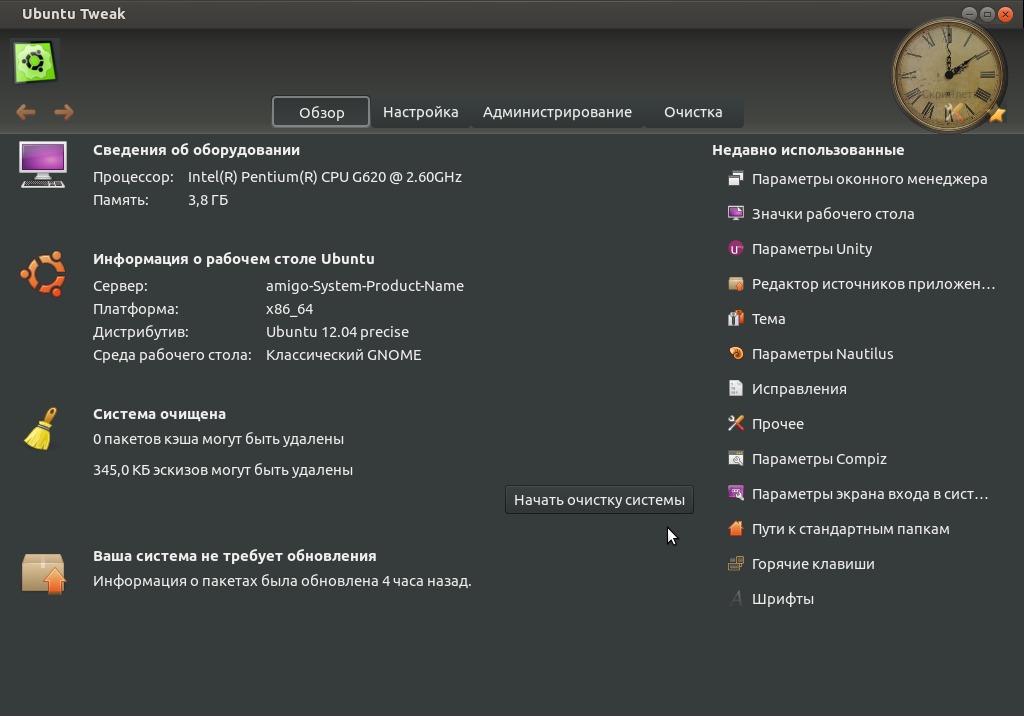This screenshot has height=716, width=1024.
Task: Click Ваша система не требует обновления heading
Action: click(x=234, y=555)
